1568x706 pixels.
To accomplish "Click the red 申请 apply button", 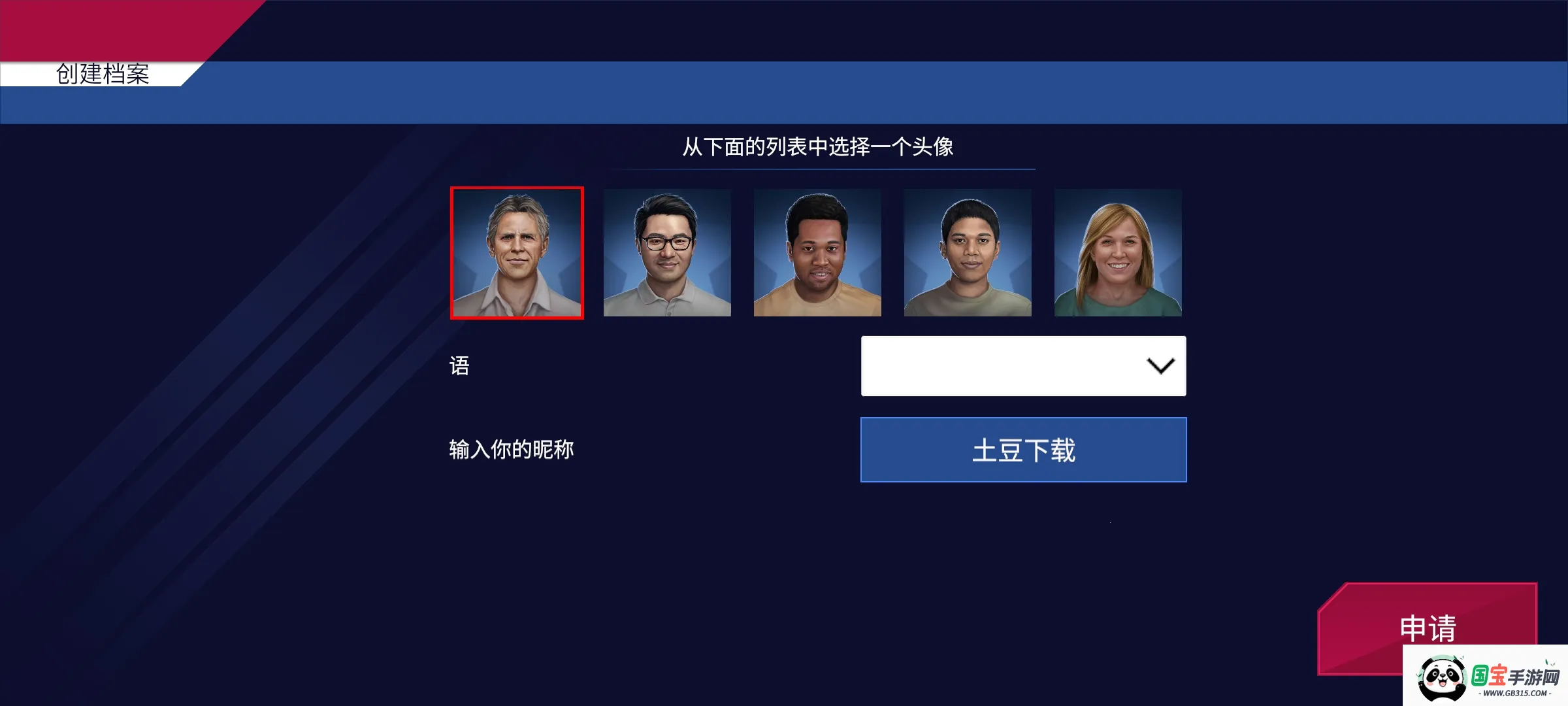I will (x=1427, y=628).
